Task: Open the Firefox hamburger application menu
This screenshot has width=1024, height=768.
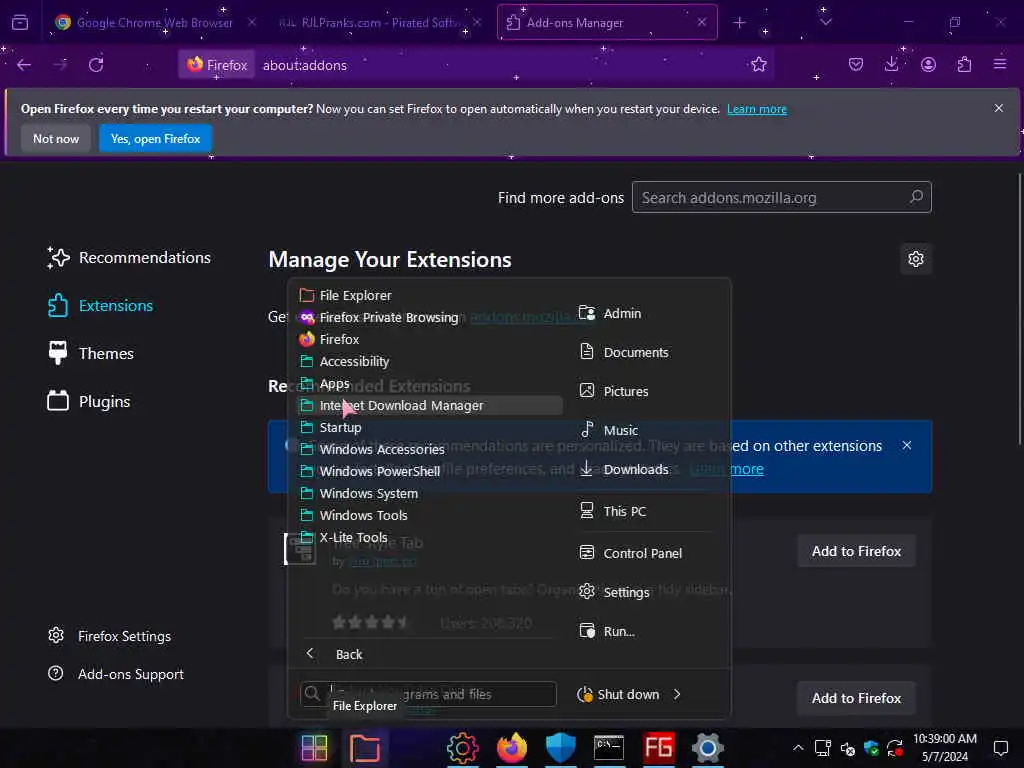Action: 1000,65
